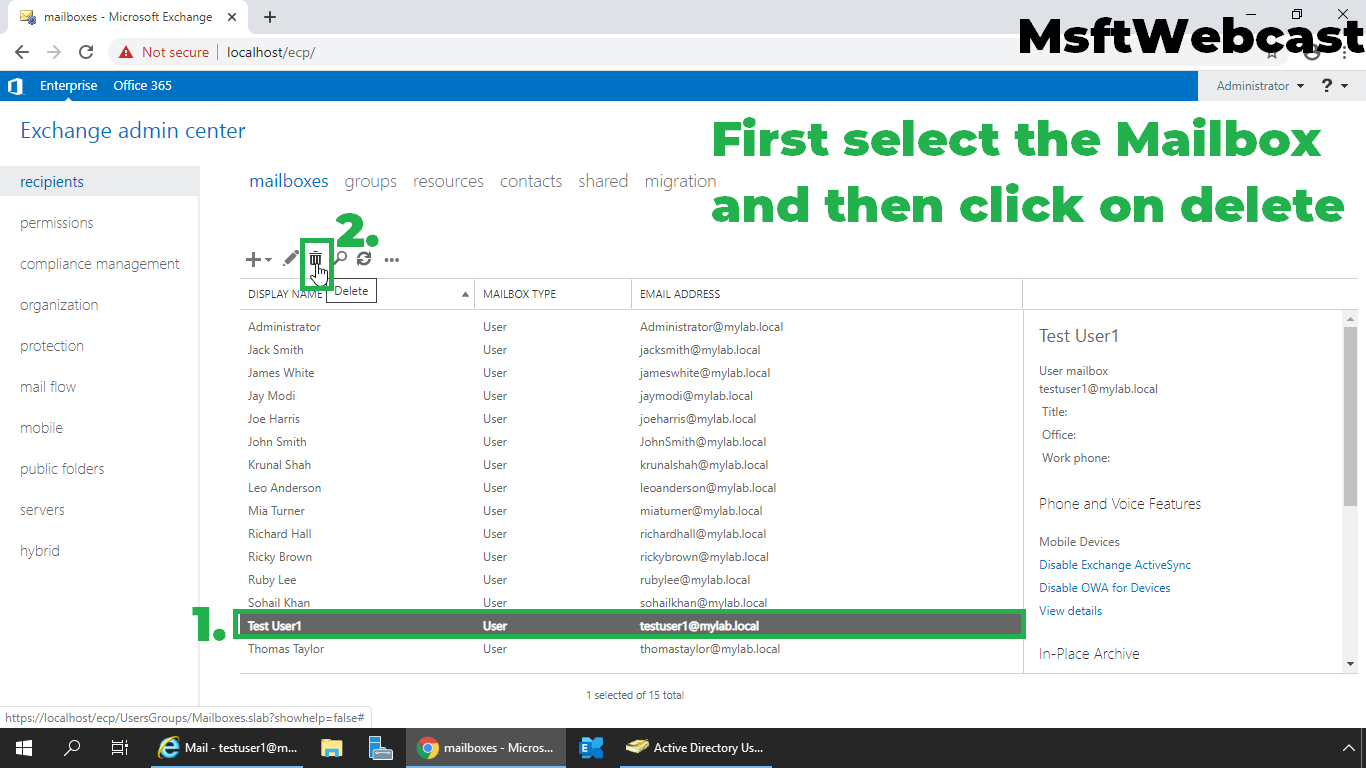Click the Edit pencil icon
This screenshot has height=768, width=1366.
290,259
